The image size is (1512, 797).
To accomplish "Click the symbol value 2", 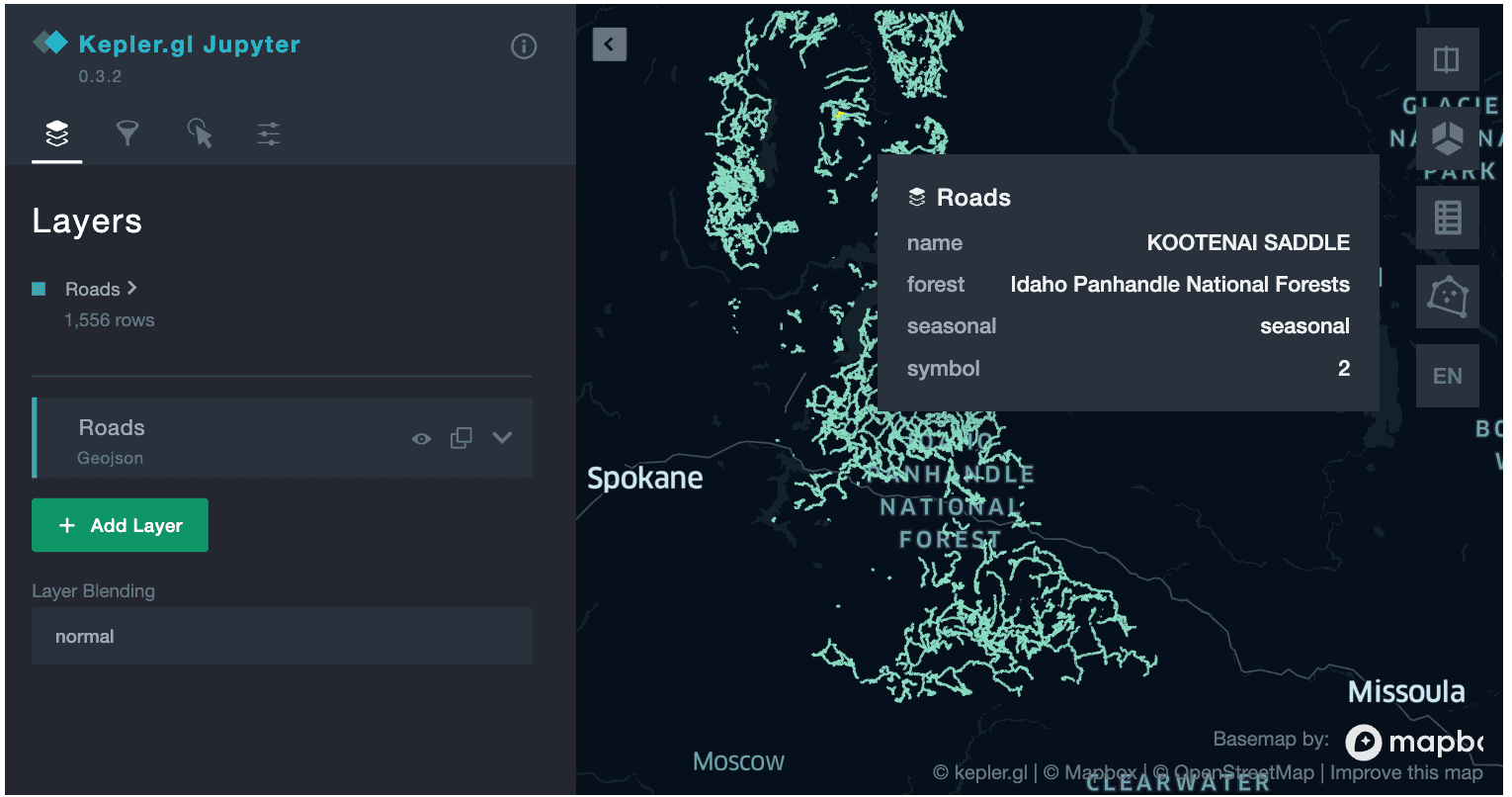I will click(x=1344, y=369).
